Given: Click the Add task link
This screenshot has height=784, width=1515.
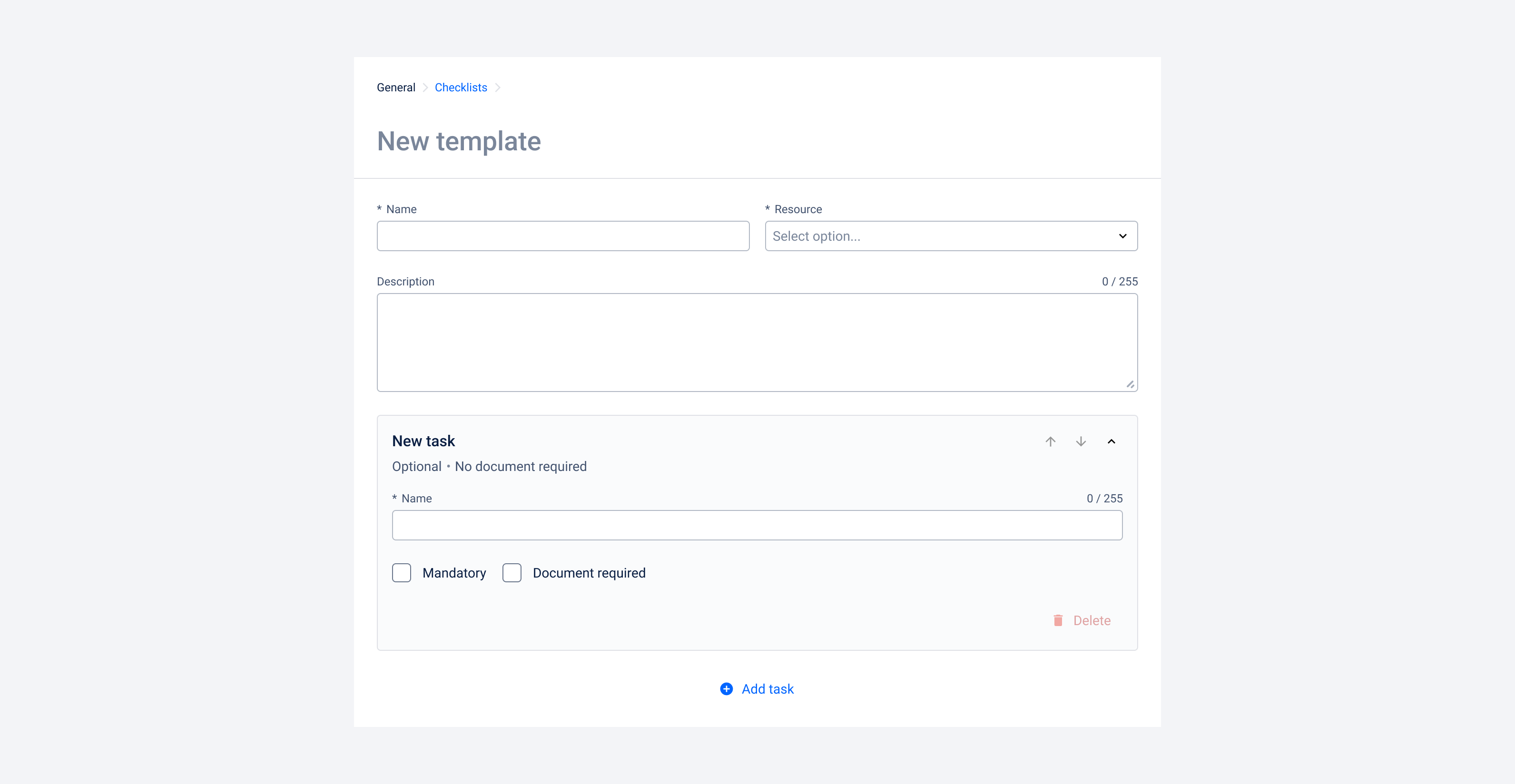Looking at the screenshot, I should 757,689.
